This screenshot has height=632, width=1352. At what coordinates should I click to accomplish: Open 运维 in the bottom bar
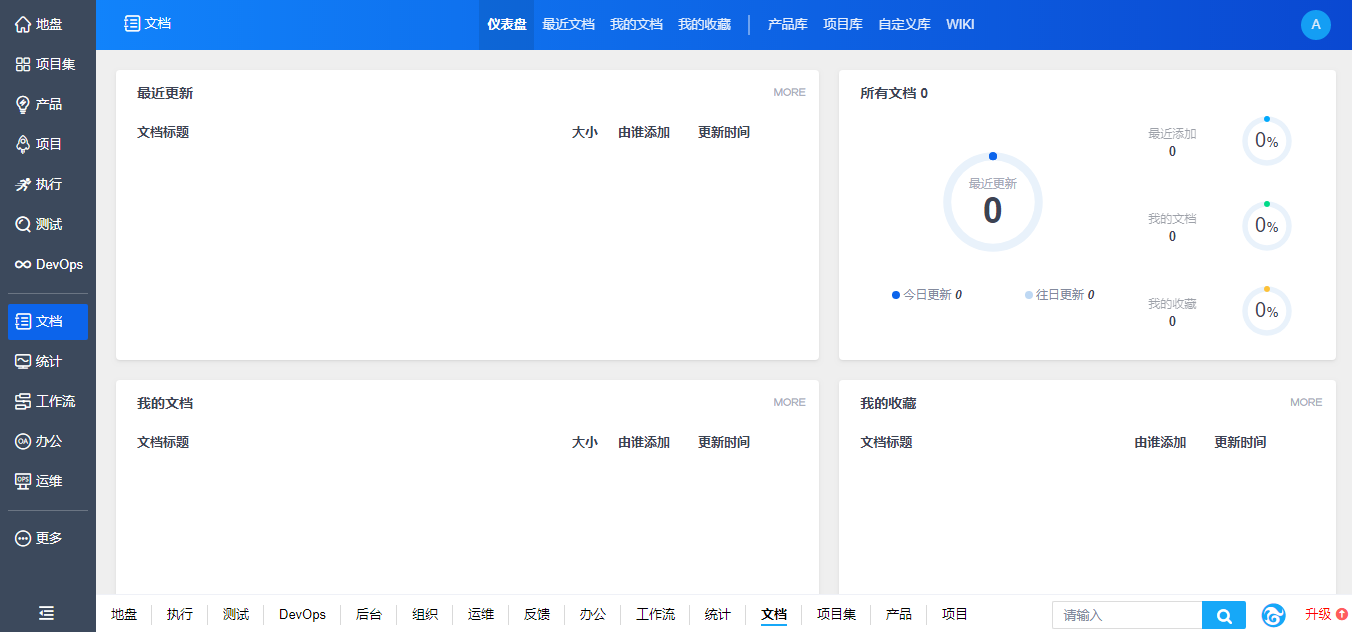click(481, 614)
